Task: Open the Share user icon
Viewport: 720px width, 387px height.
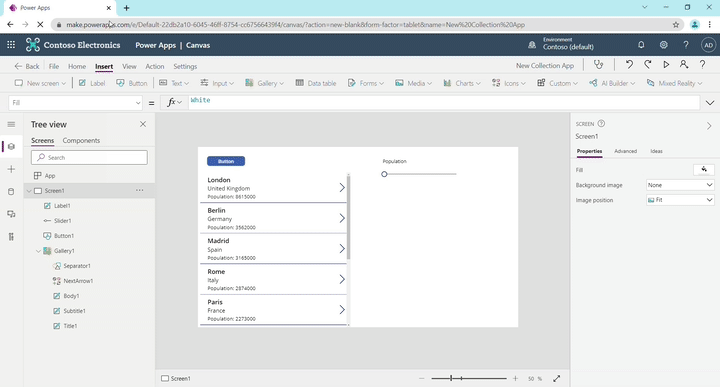Action: [684, 65]
